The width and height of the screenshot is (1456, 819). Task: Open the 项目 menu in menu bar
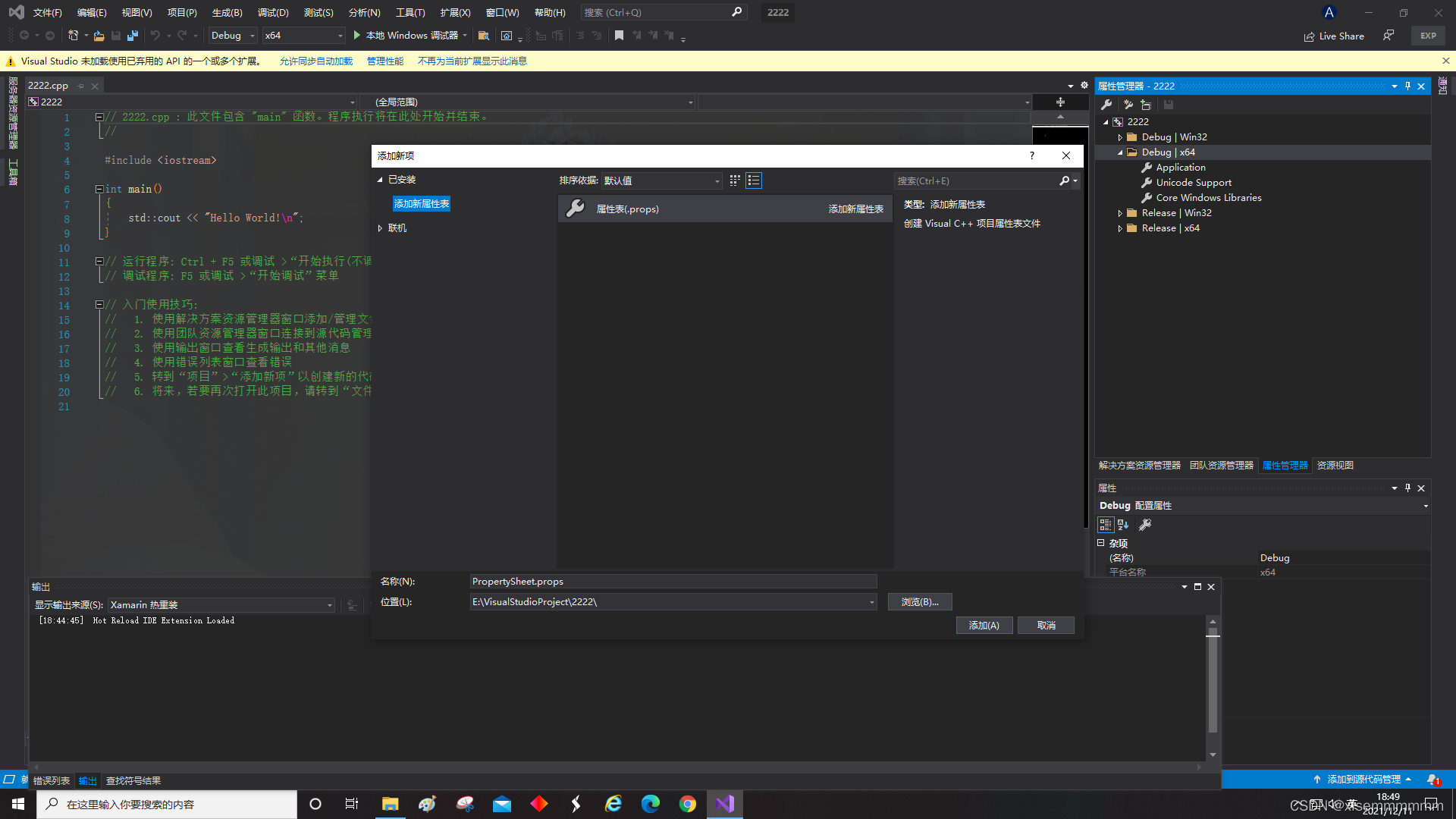[181, 12]
